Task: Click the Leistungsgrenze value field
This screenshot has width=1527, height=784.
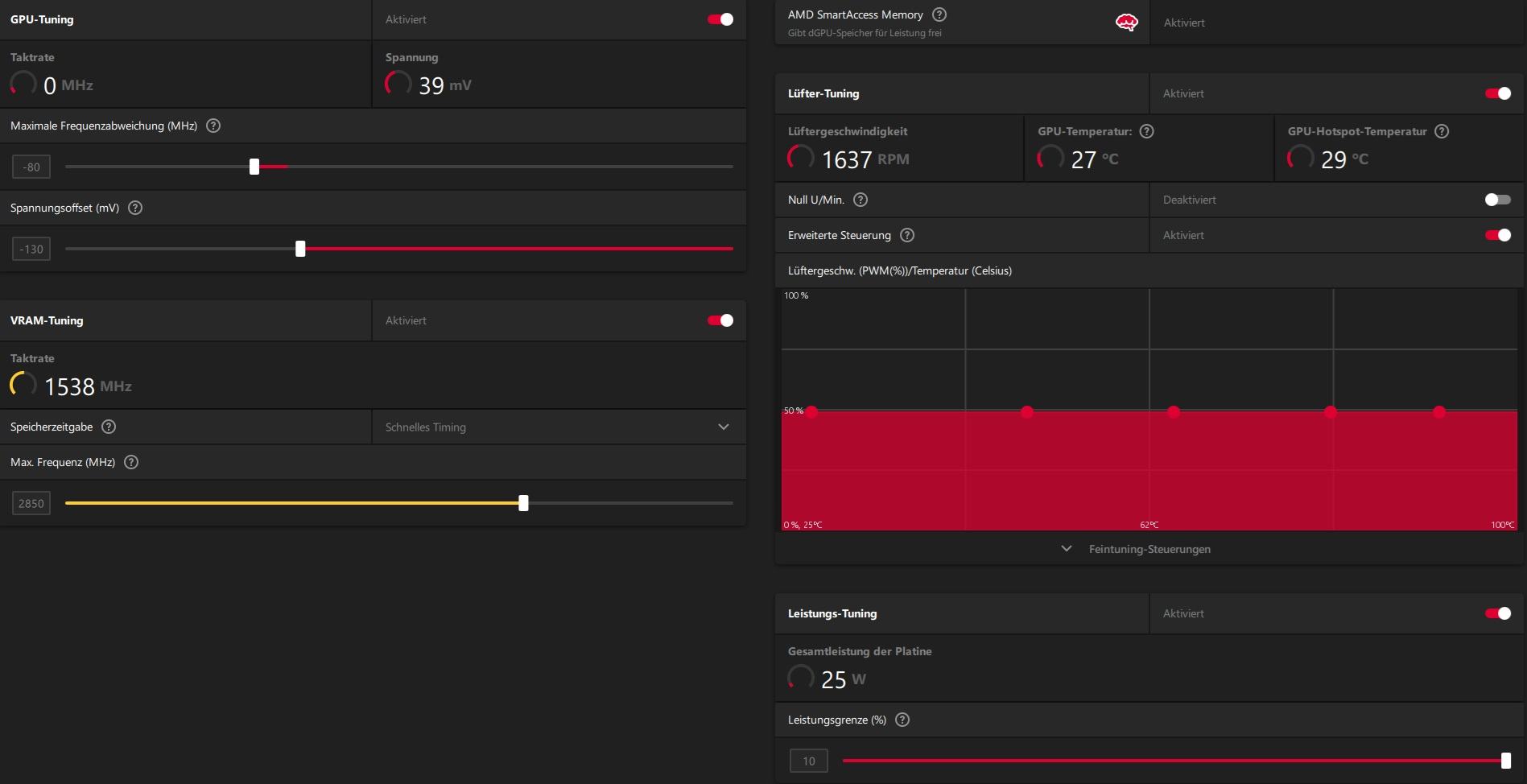Action: [809, 761]
